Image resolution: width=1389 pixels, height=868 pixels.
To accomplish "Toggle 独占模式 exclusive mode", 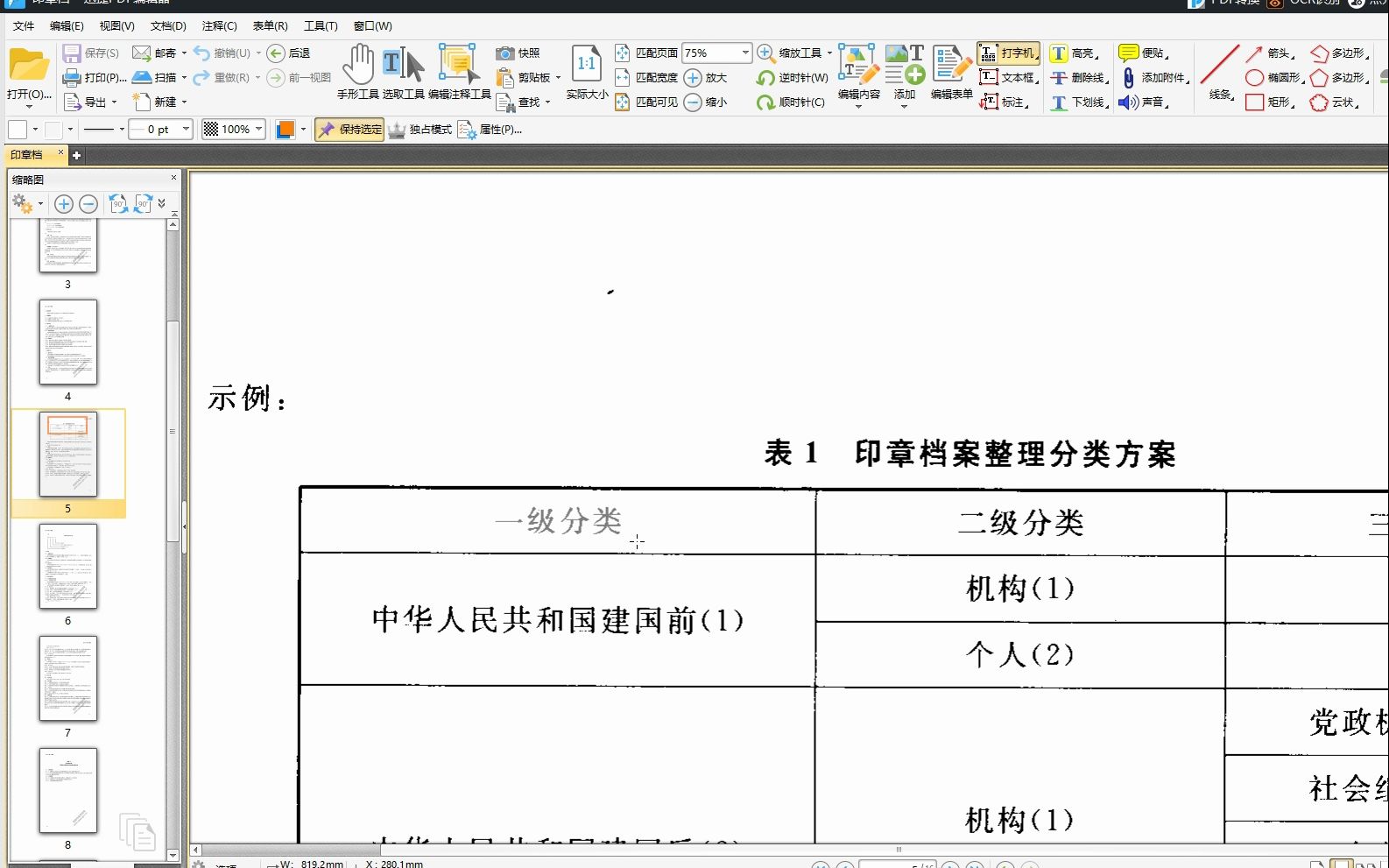I will pos(420,130).
